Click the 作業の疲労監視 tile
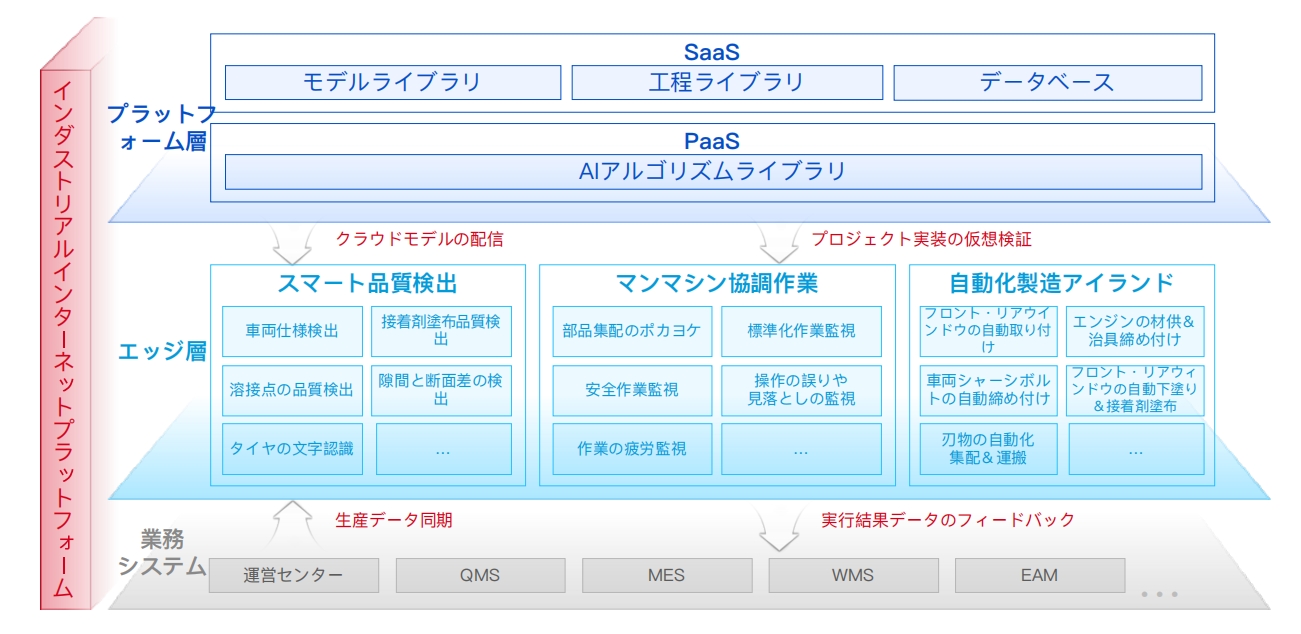Viewport: 1301px width, 634px height. [x=632, y=449]
